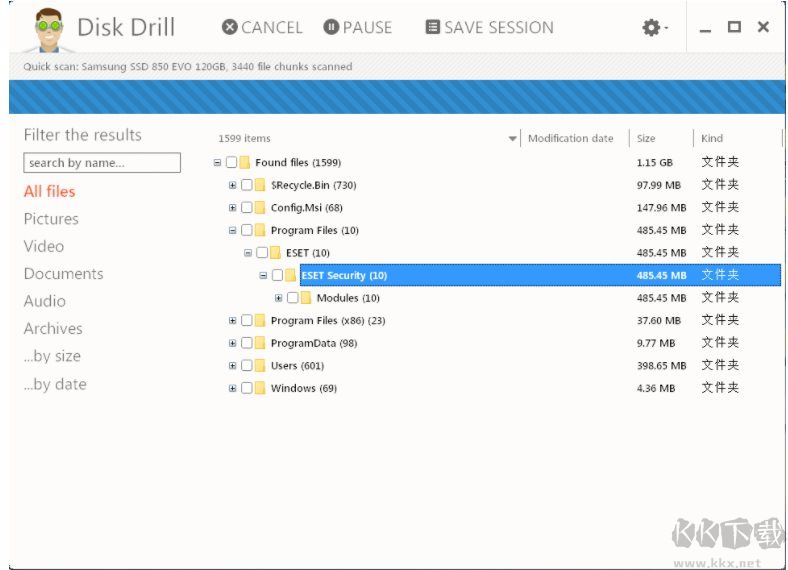The height and width of the screenshot is (570, 788).
Task: Expand the $Recycle.Bin tree node
Action: click(233, 185)
